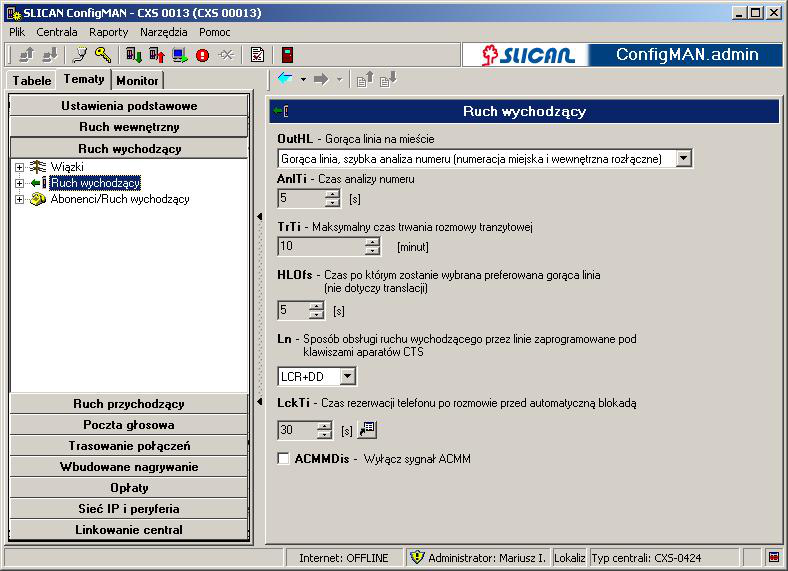This screenshot has width=788, height=571.
Task: Click the red exclamation stop icon
Action: (203, 55)
